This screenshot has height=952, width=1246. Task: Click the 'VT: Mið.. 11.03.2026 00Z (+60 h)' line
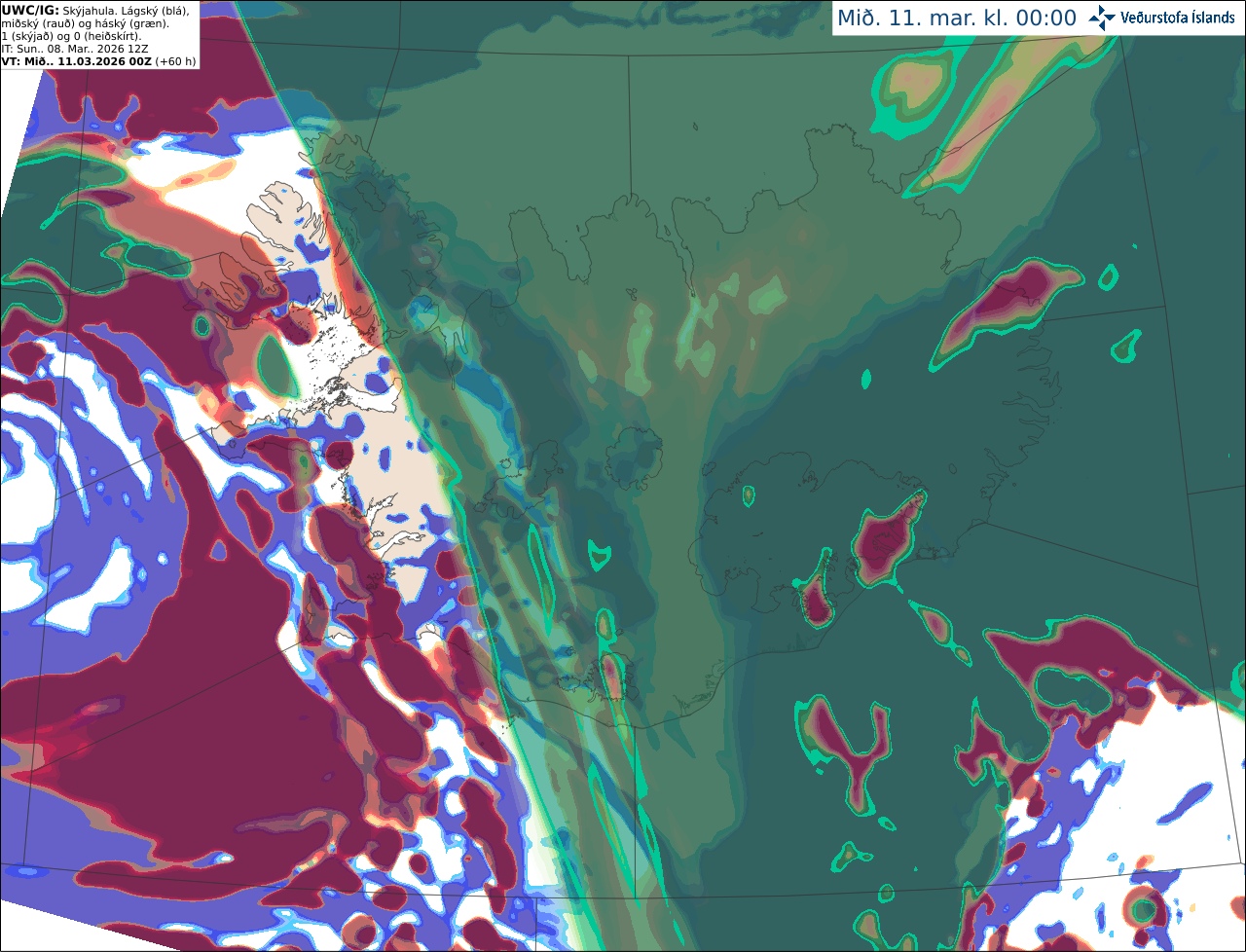point(98,61)
